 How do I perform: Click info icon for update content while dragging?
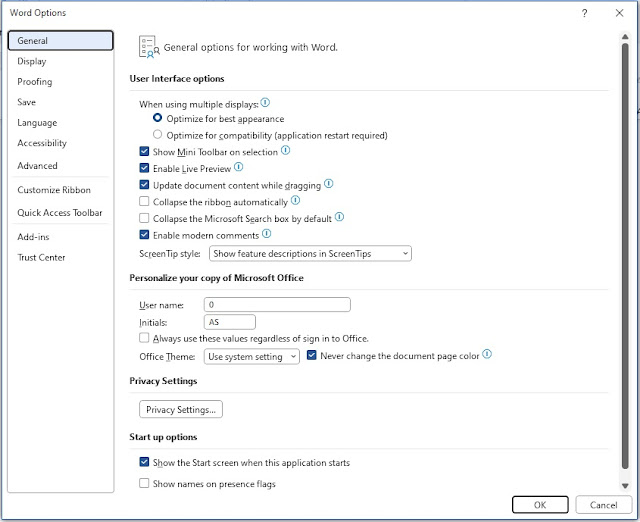click(x=329, y=184)
